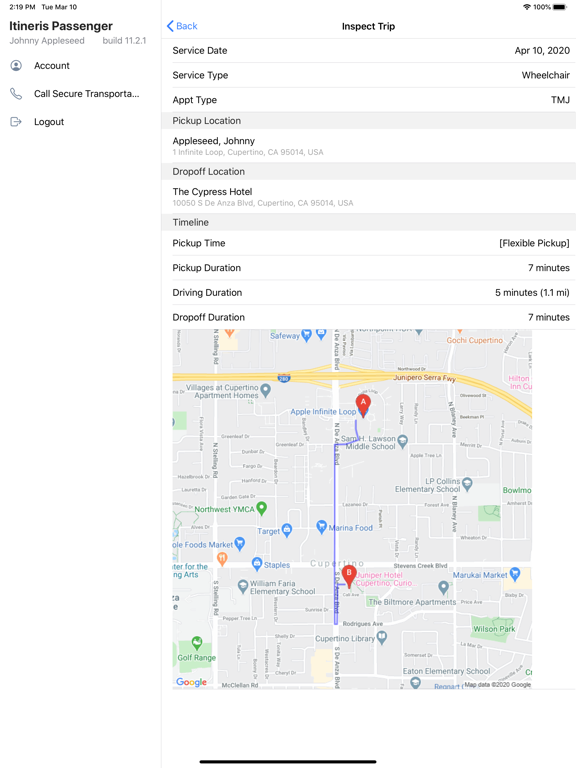Go Back from Inspect Trip
Screen dimensions: 576x768
coord(182,26)
